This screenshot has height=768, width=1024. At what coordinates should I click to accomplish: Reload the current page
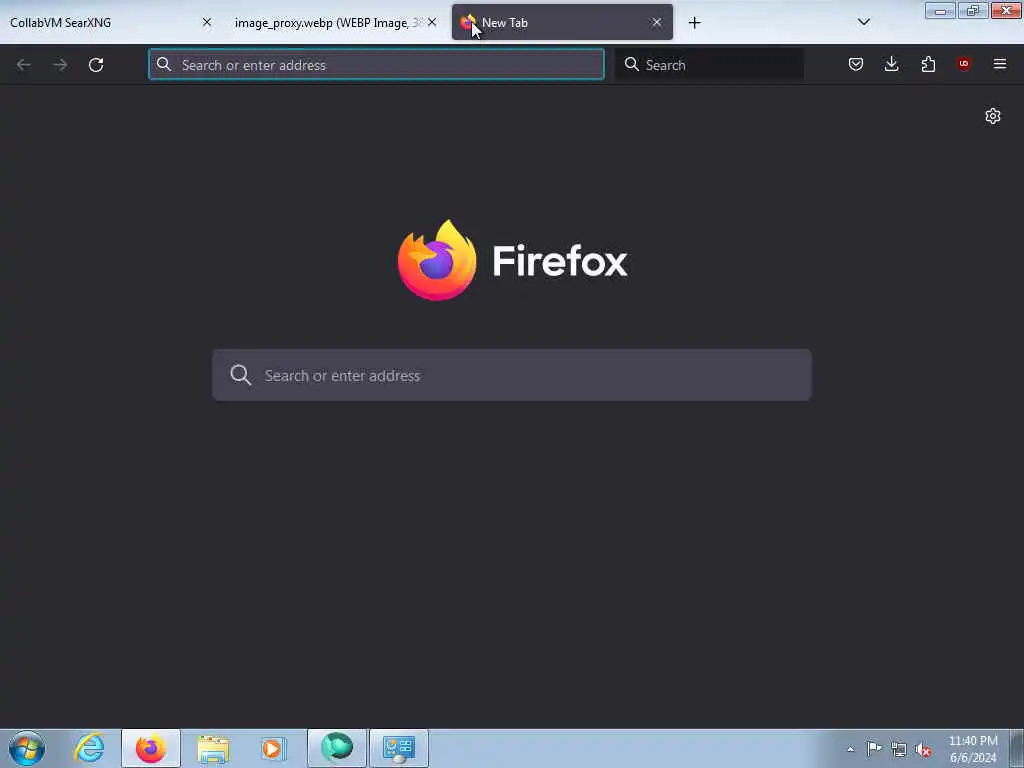pos(96,65)
